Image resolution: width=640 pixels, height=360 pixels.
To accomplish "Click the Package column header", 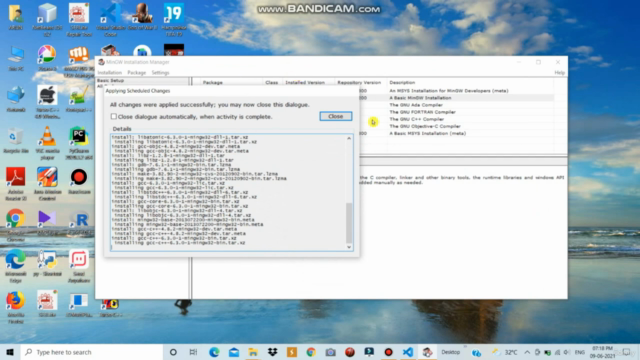I will click(212, 82).
